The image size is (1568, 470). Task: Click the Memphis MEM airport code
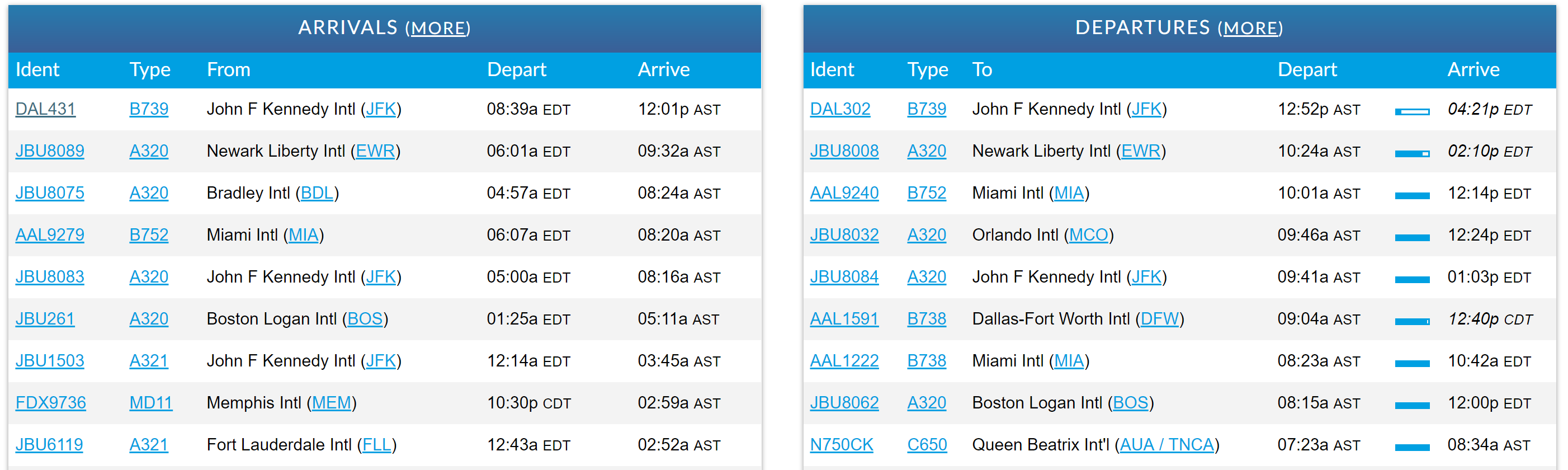331,402
